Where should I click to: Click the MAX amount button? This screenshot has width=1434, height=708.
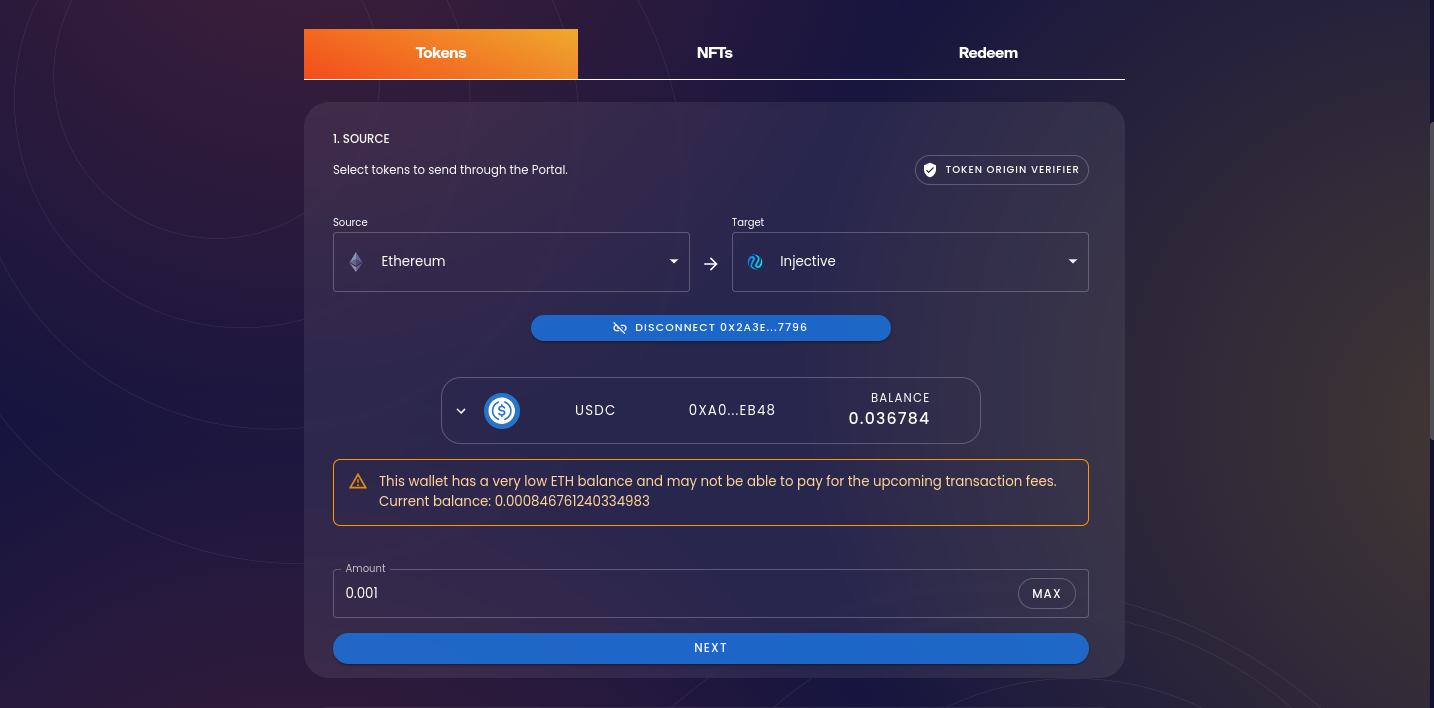[x=1046, y=594]
